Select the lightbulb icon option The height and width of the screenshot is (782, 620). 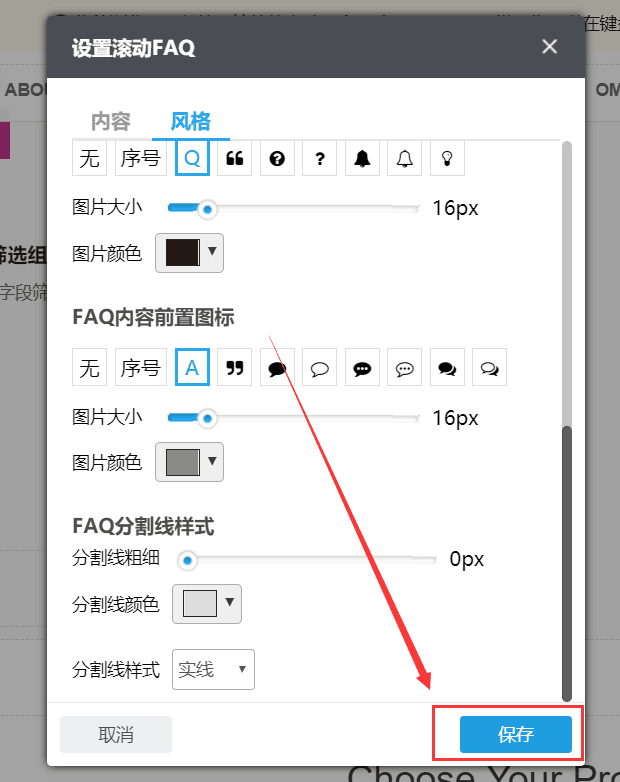[447, 159]
